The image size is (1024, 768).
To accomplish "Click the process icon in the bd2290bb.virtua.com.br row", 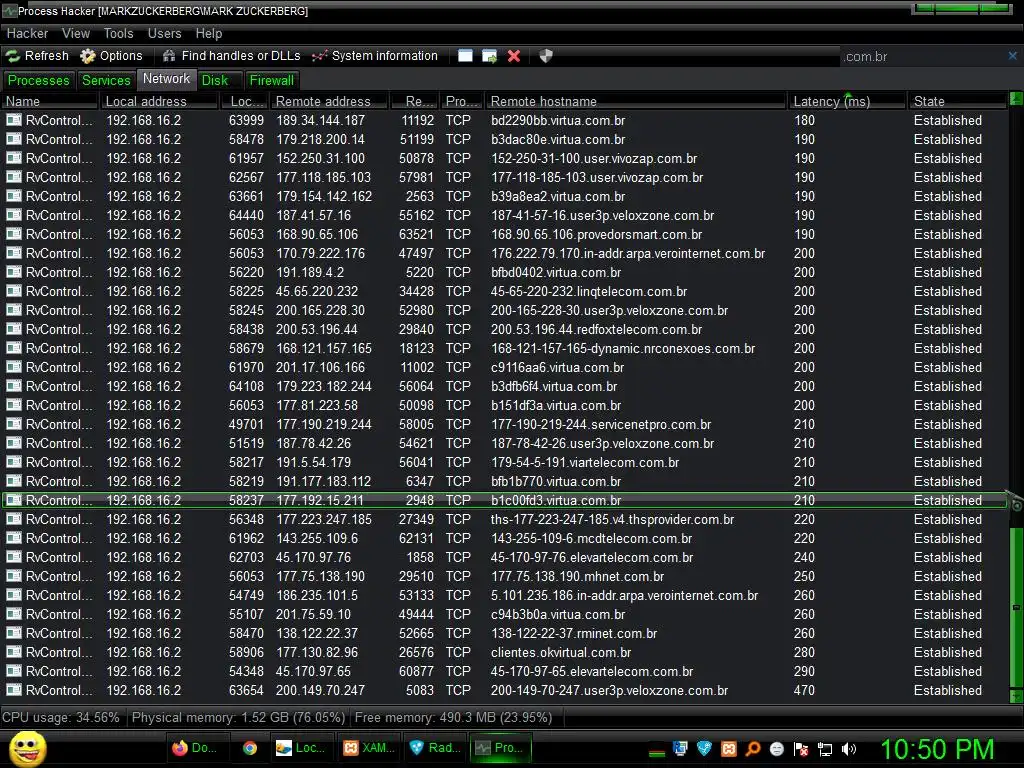I will point(14,120).
